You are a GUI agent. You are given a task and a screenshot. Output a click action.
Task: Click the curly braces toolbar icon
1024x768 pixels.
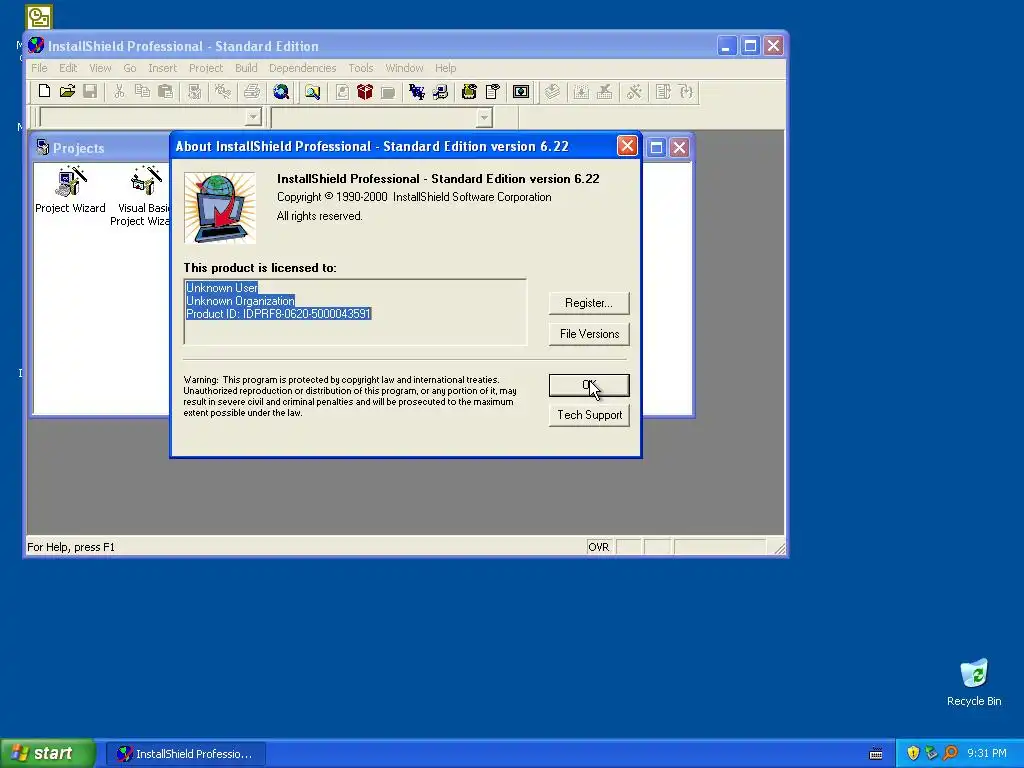(686, 91)
